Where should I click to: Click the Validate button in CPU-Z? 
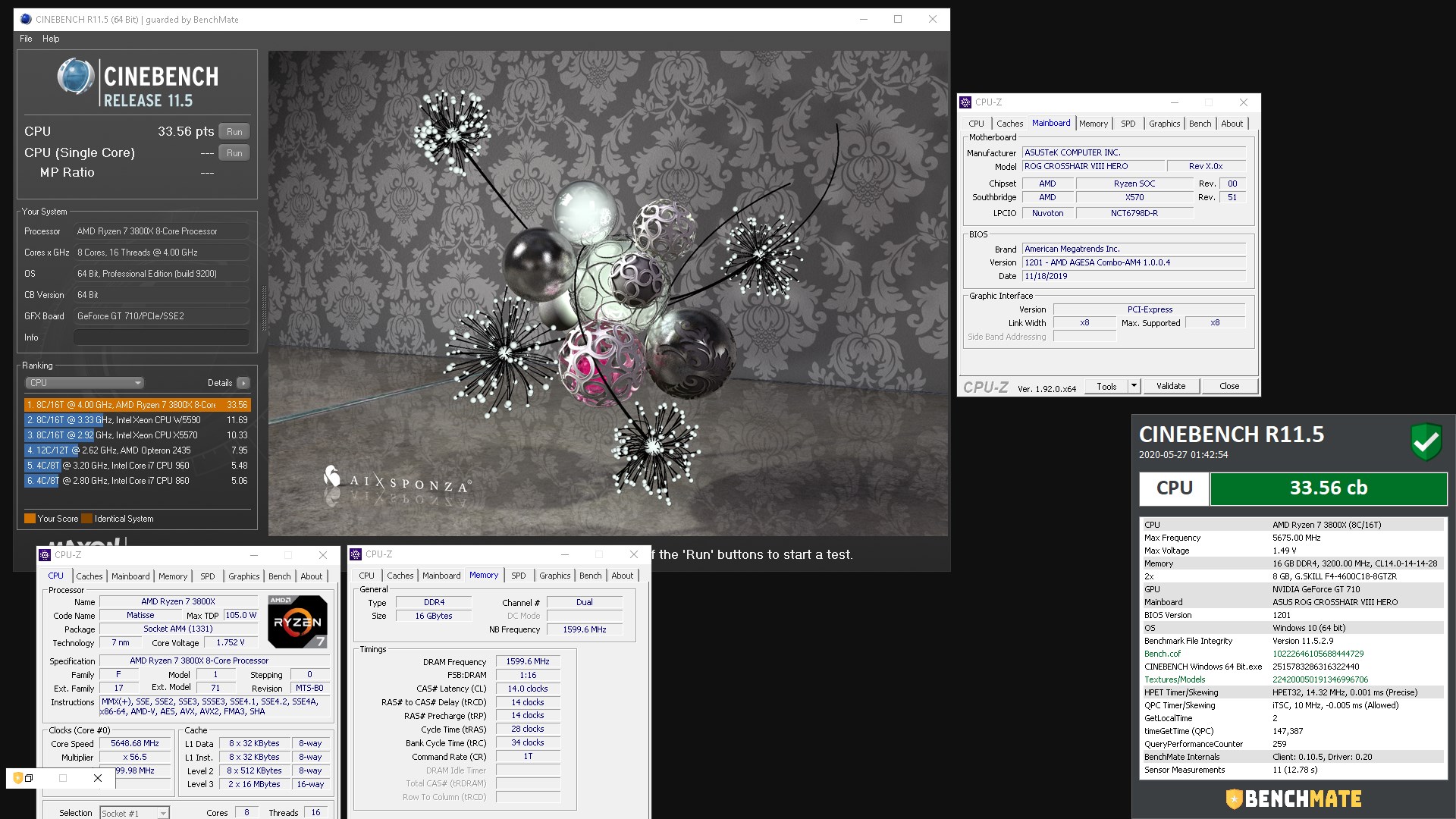(x=1170, y=386)
